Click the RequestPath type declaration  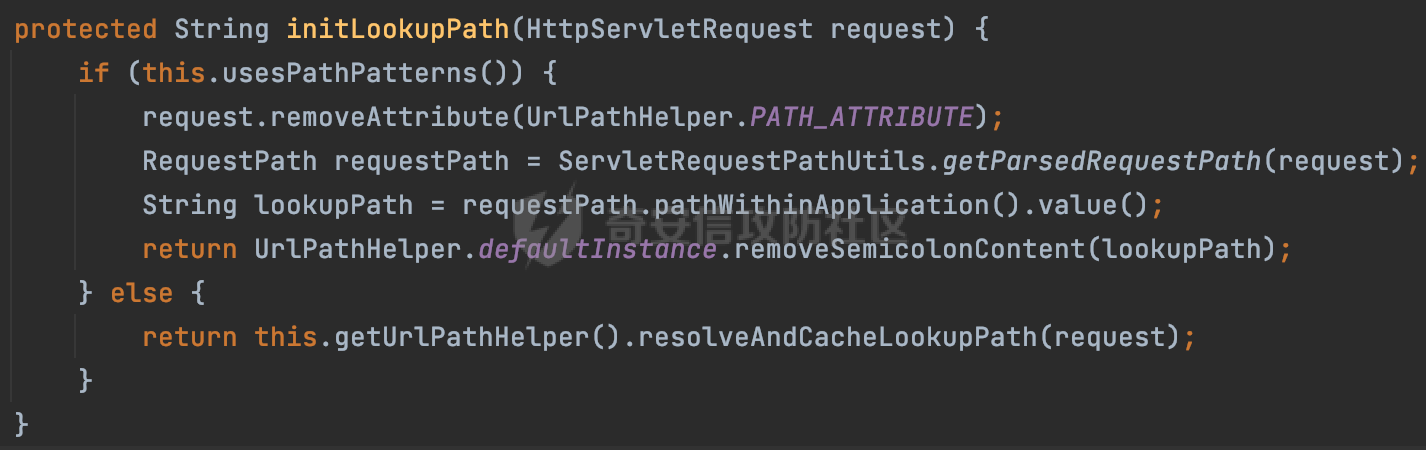point(230,161)
